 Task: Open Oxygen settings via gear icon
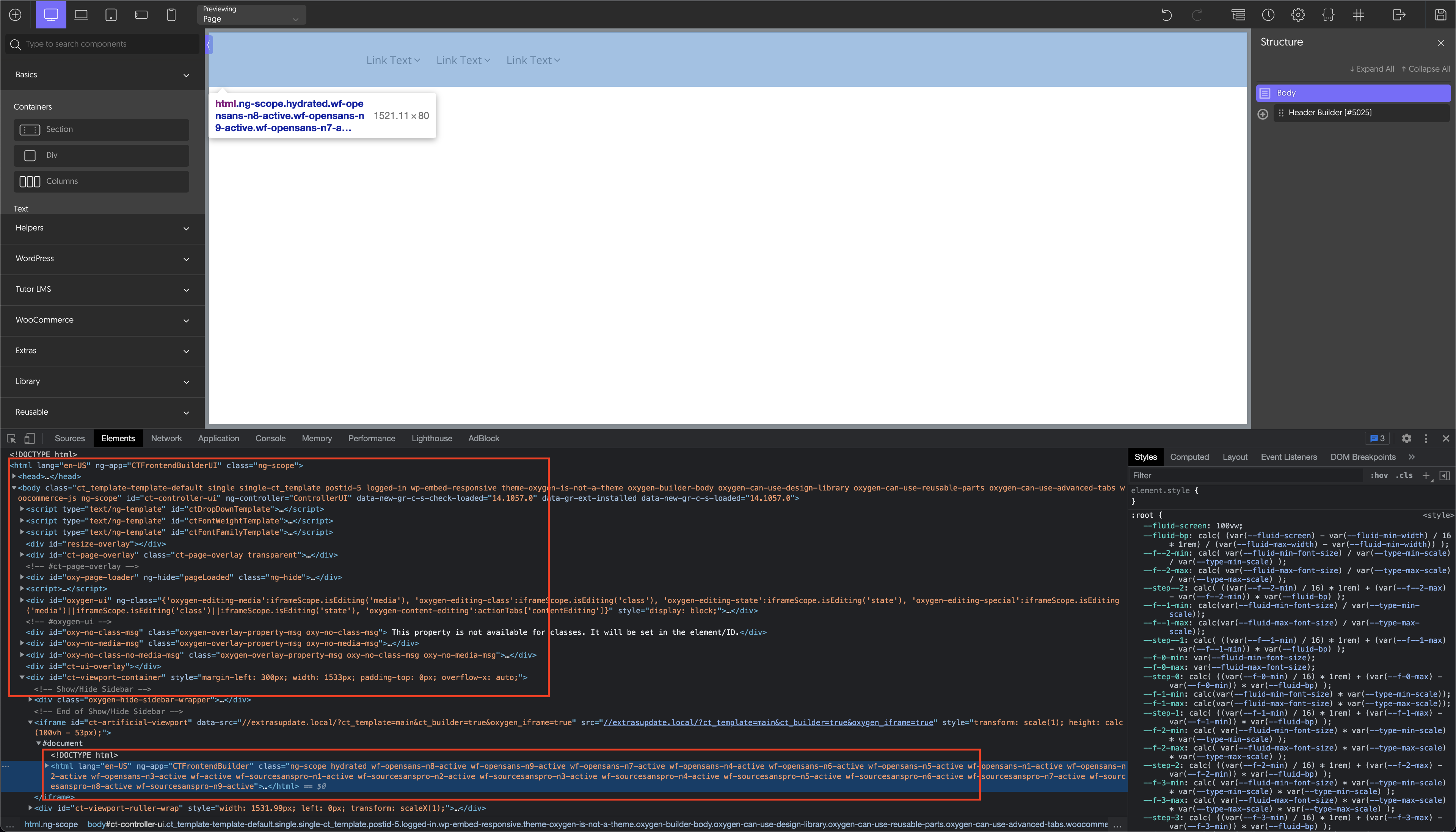pos(1298,15)
